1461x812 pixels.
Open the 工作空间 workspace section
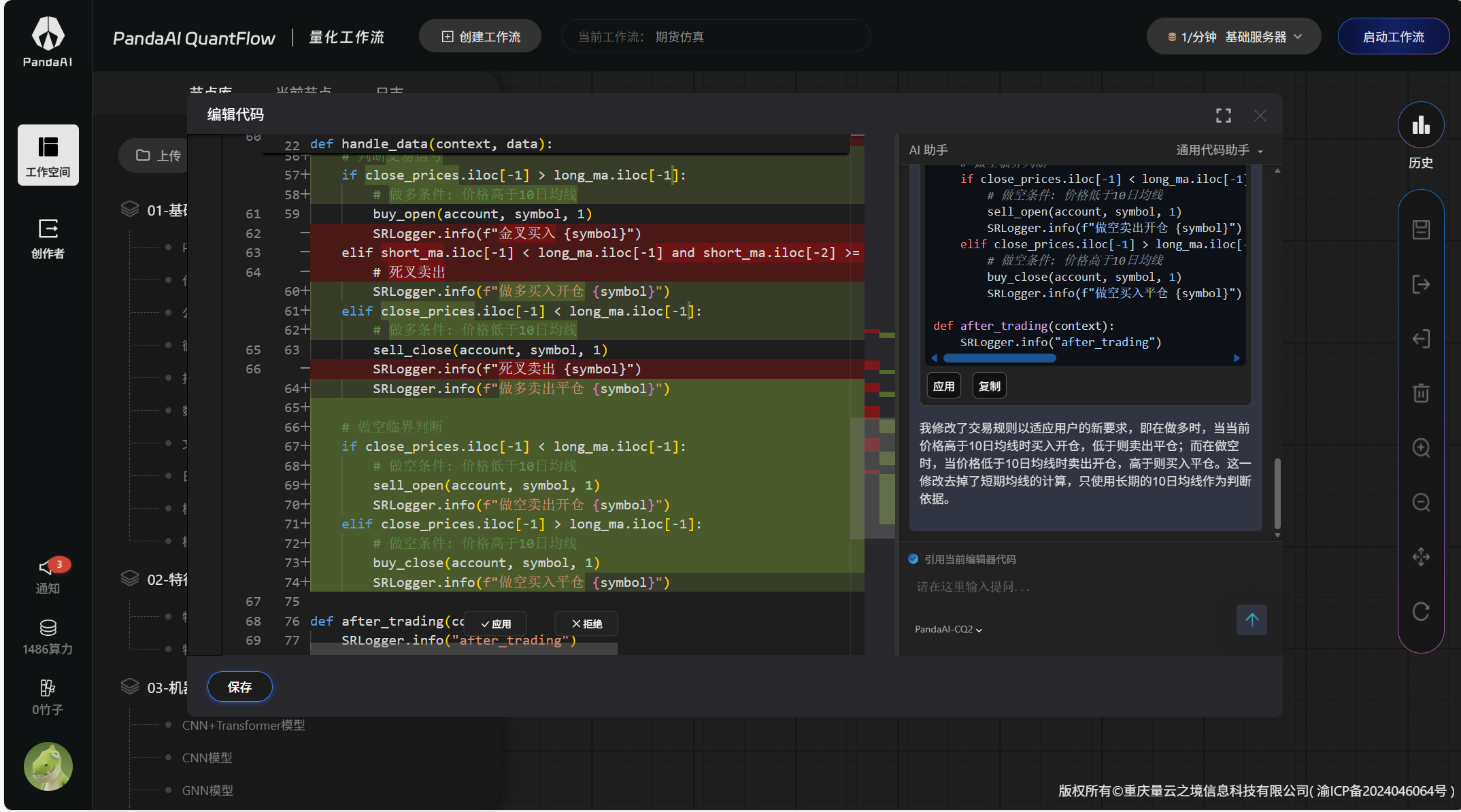(48, 155)
